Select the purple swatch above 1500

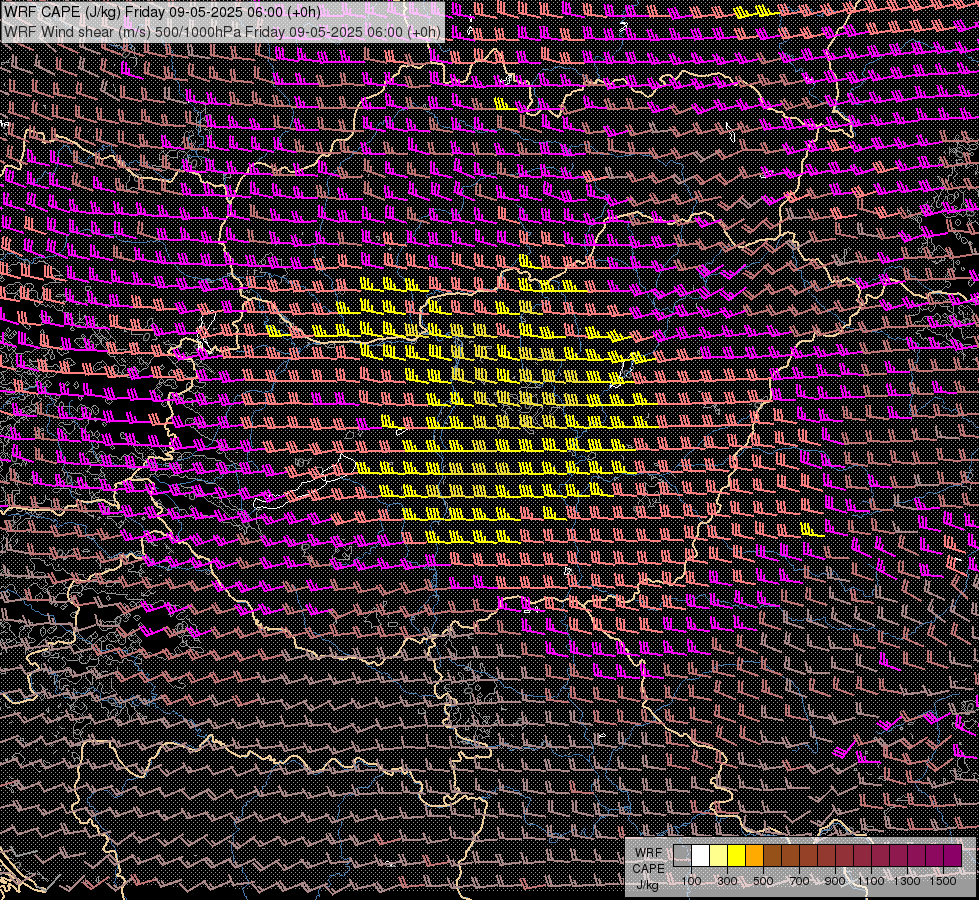coord(953,856)
